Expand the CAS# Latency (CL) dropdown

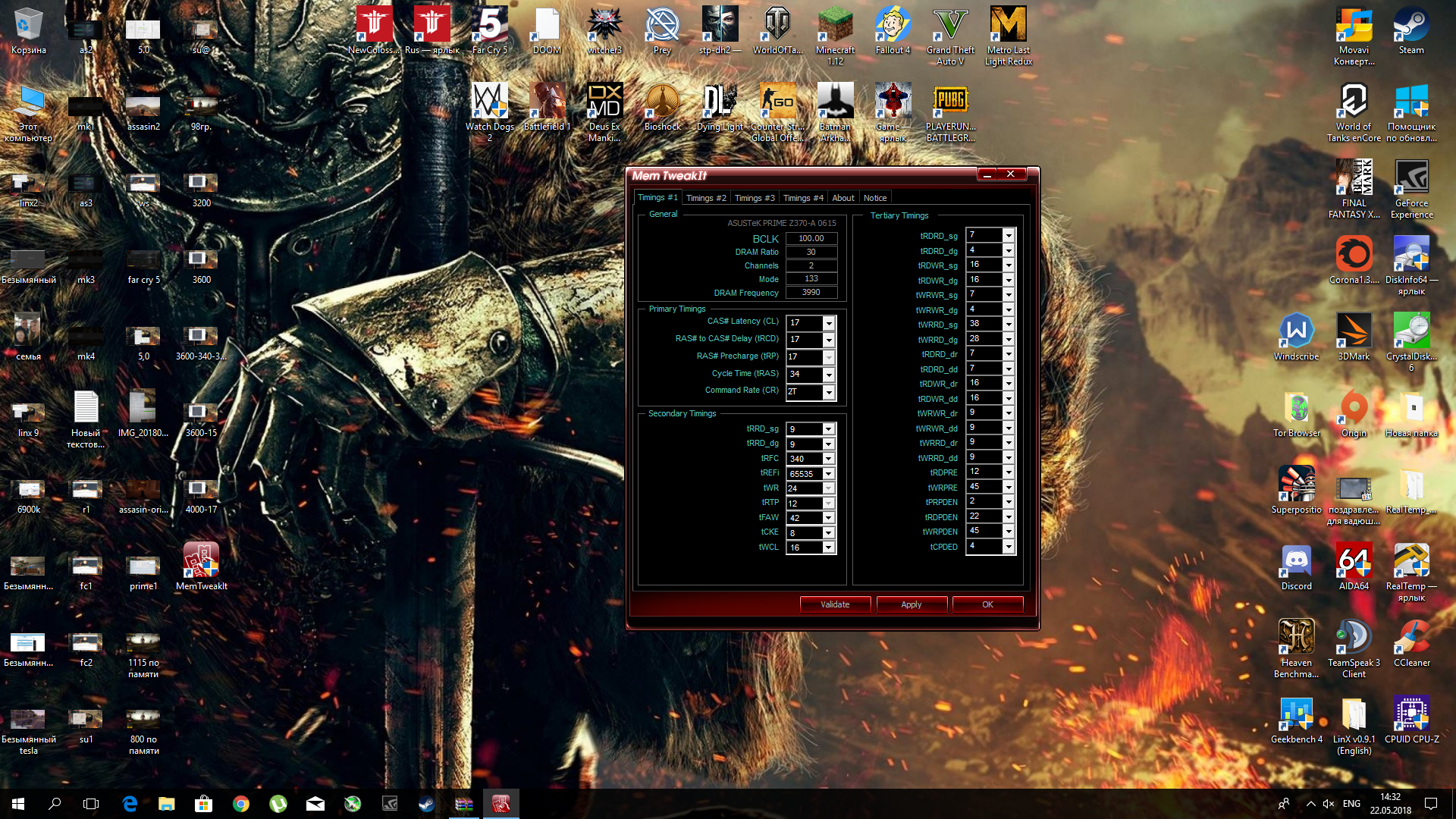pos(829,323)
